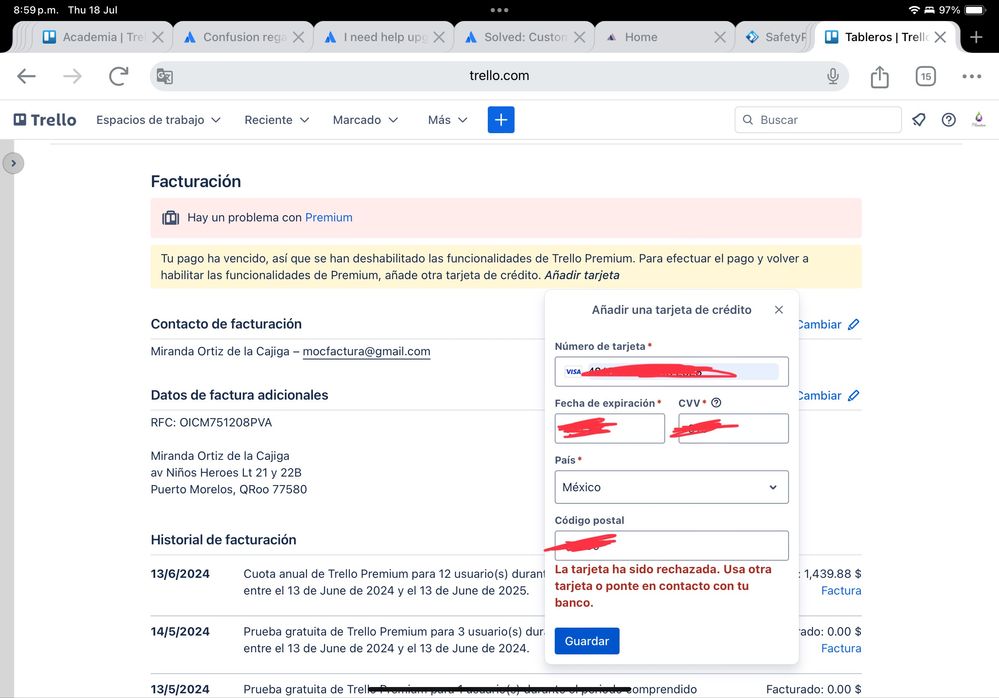Screen dimensions: 999x698
Task: Close the Tableros Trello tab
Action: (940, 37)
